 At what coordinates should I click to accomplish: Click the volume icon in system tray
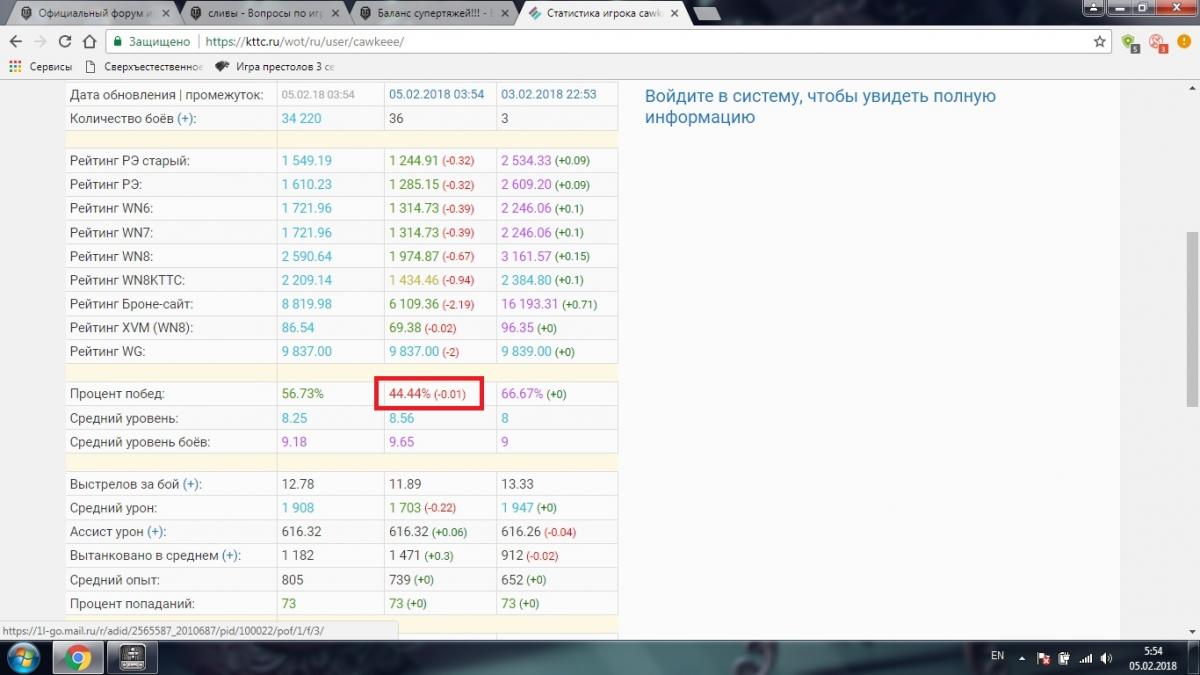point(1105,657)
